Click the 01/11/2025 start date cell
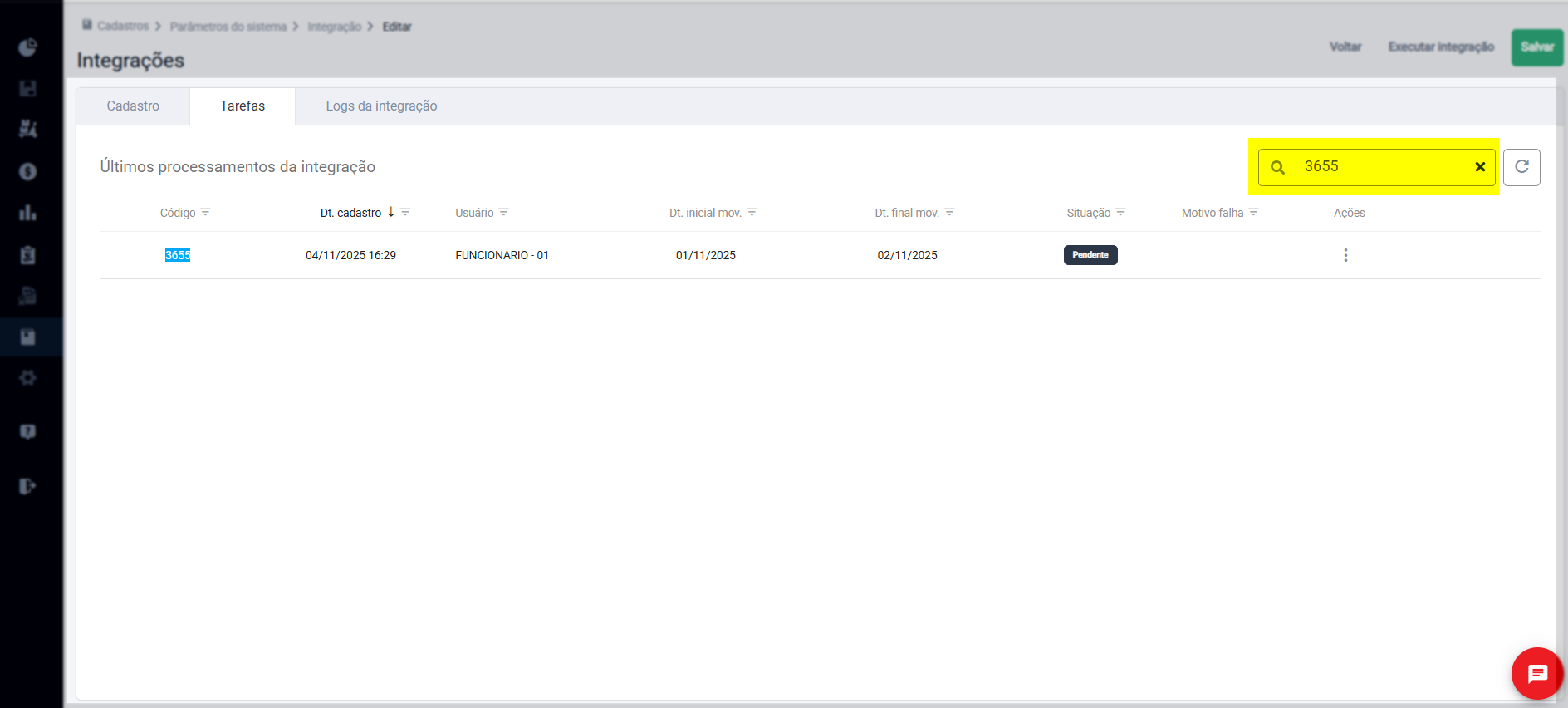Image resolution: width=1568 pixels, height=708 pixels. coord(706,255)
